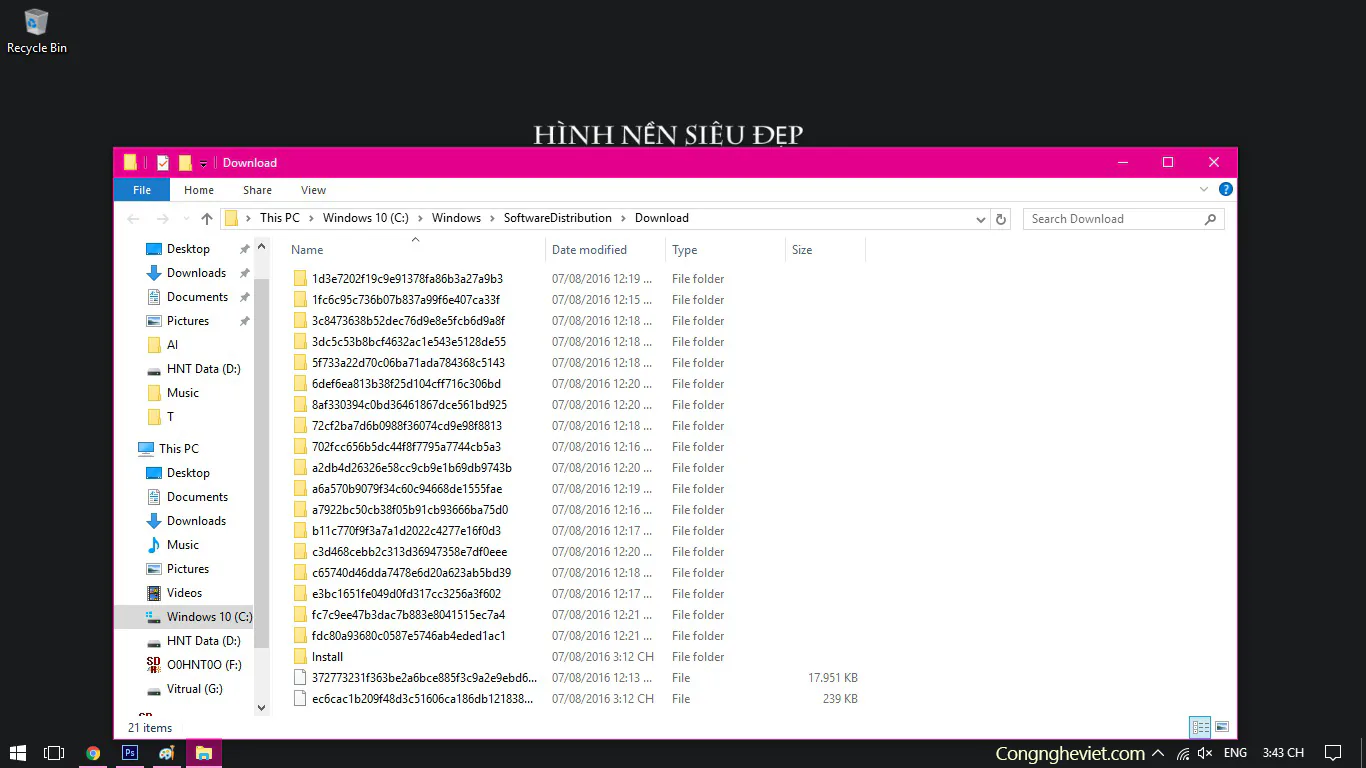
Task: Open the File menu tab
Action: click(142, 190)
